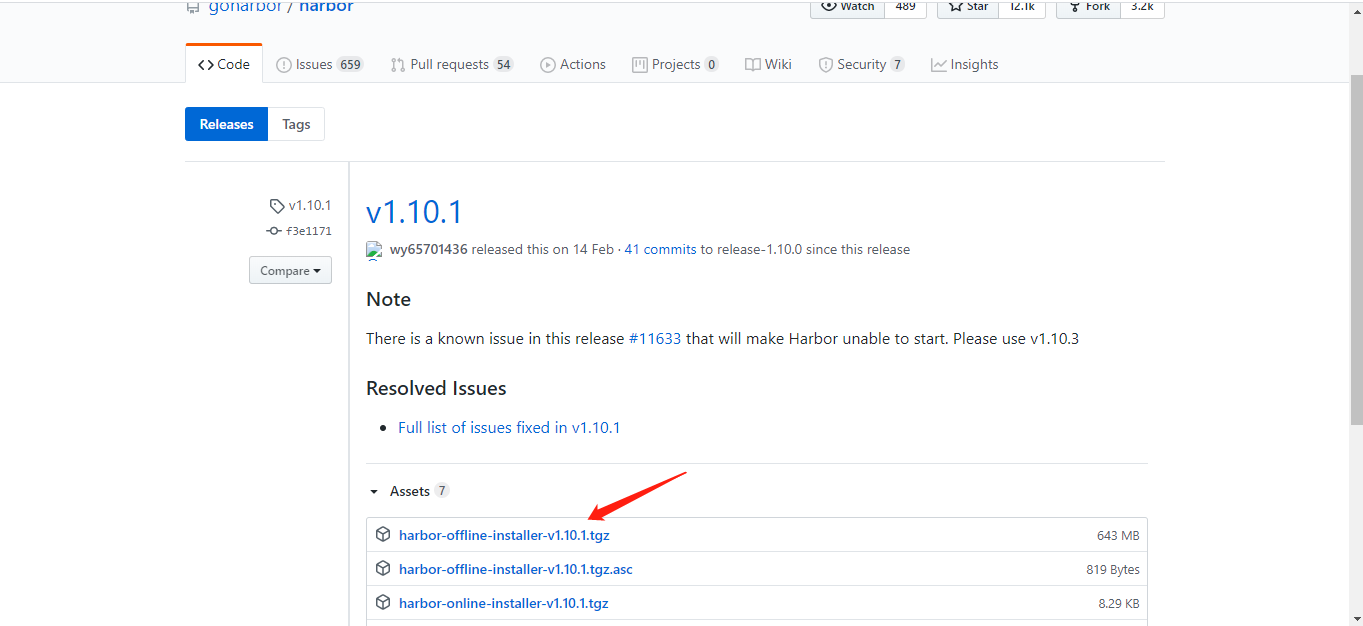Screen dimensions: 1363x626
Task: Open Full list of issues fixed link
Action: (509, 427)
